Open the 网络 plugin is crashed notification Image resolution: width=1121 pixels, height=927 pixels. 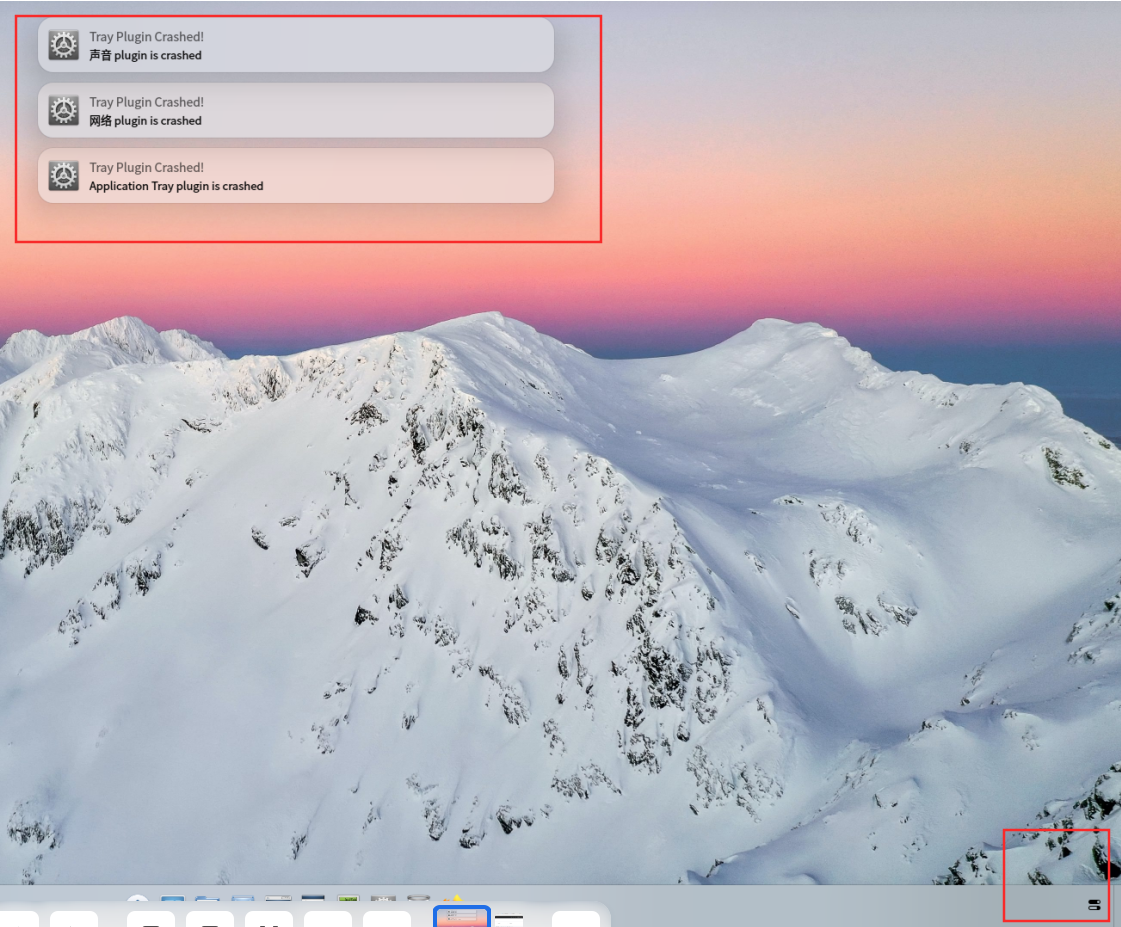(x=295, y=111)
